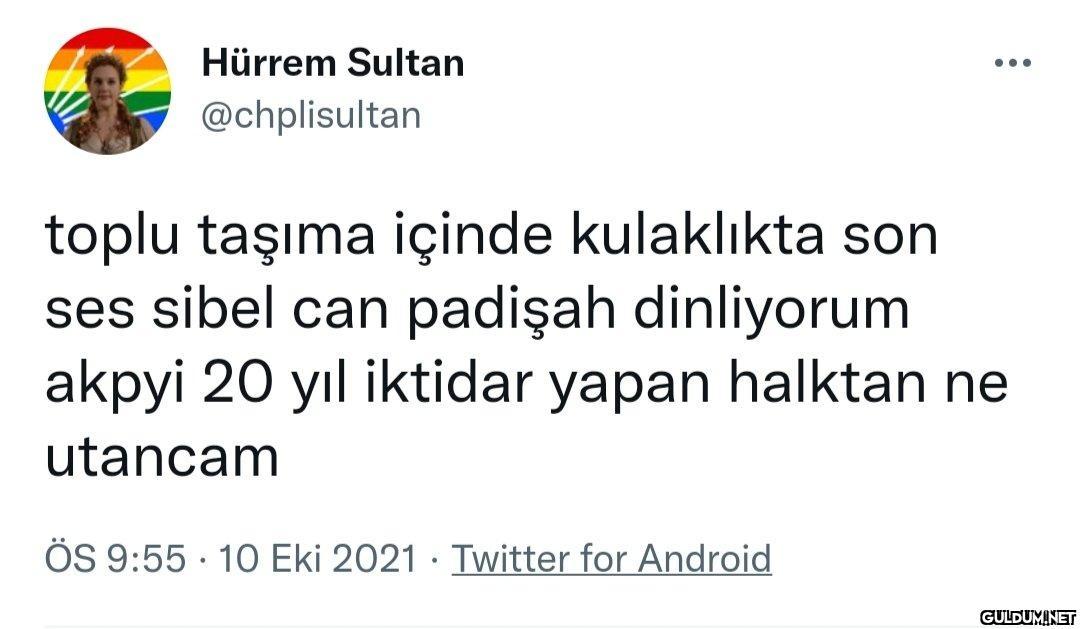
Task: Select the 10 Eki 2021 date
Action: [x=318, y=558]
